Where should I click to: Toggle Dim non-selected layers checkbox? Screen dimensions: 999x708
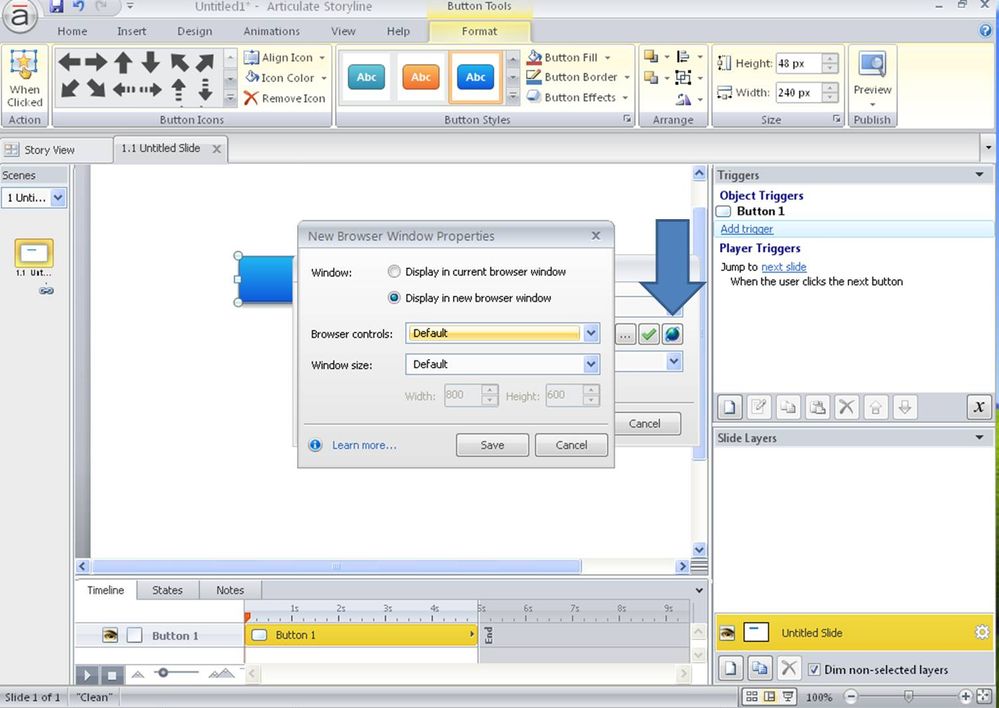pyautogui.click(x=814, y=669)
